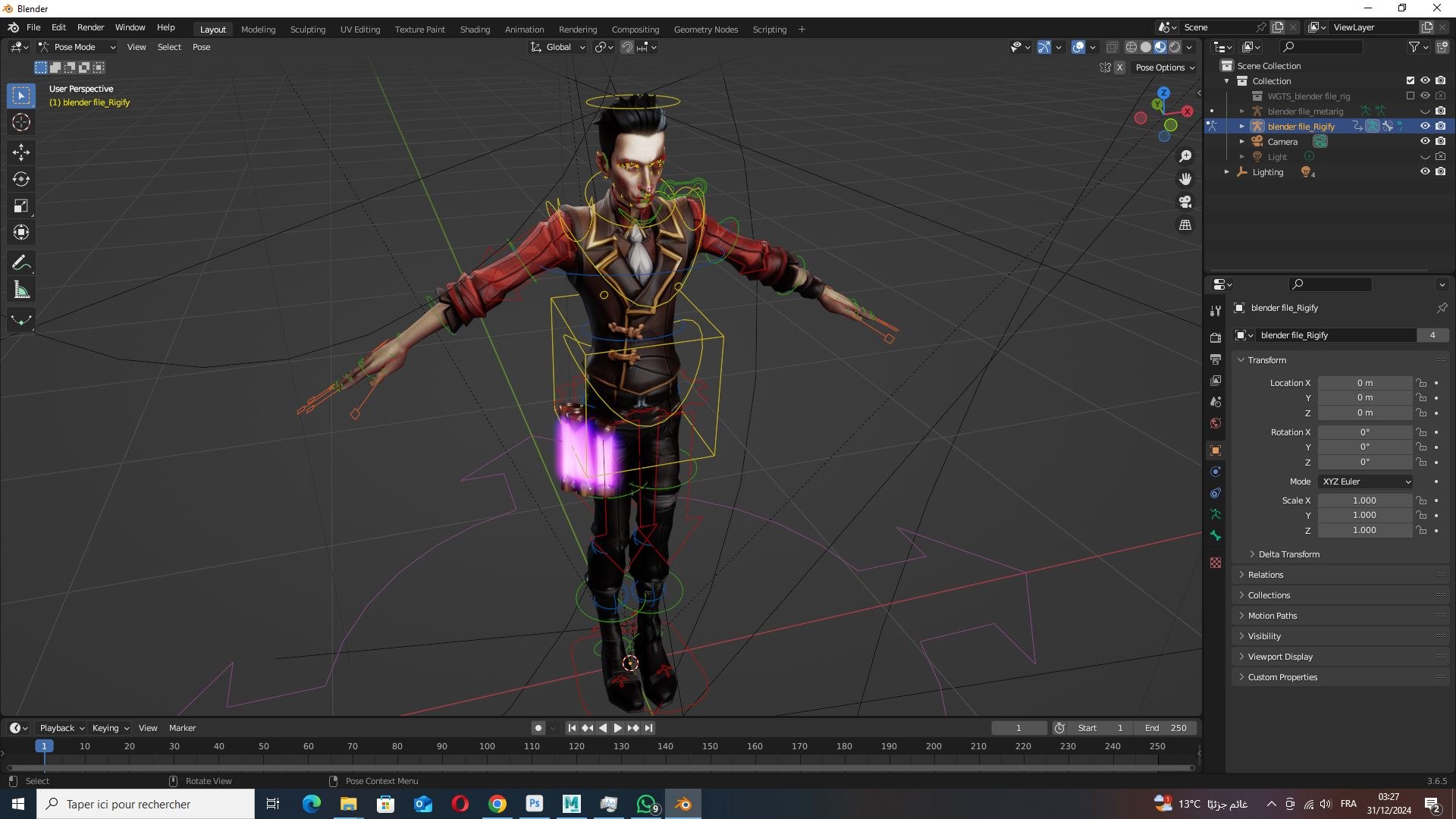
Task: Toggle camera view with camera icon
Action: 1185,202
